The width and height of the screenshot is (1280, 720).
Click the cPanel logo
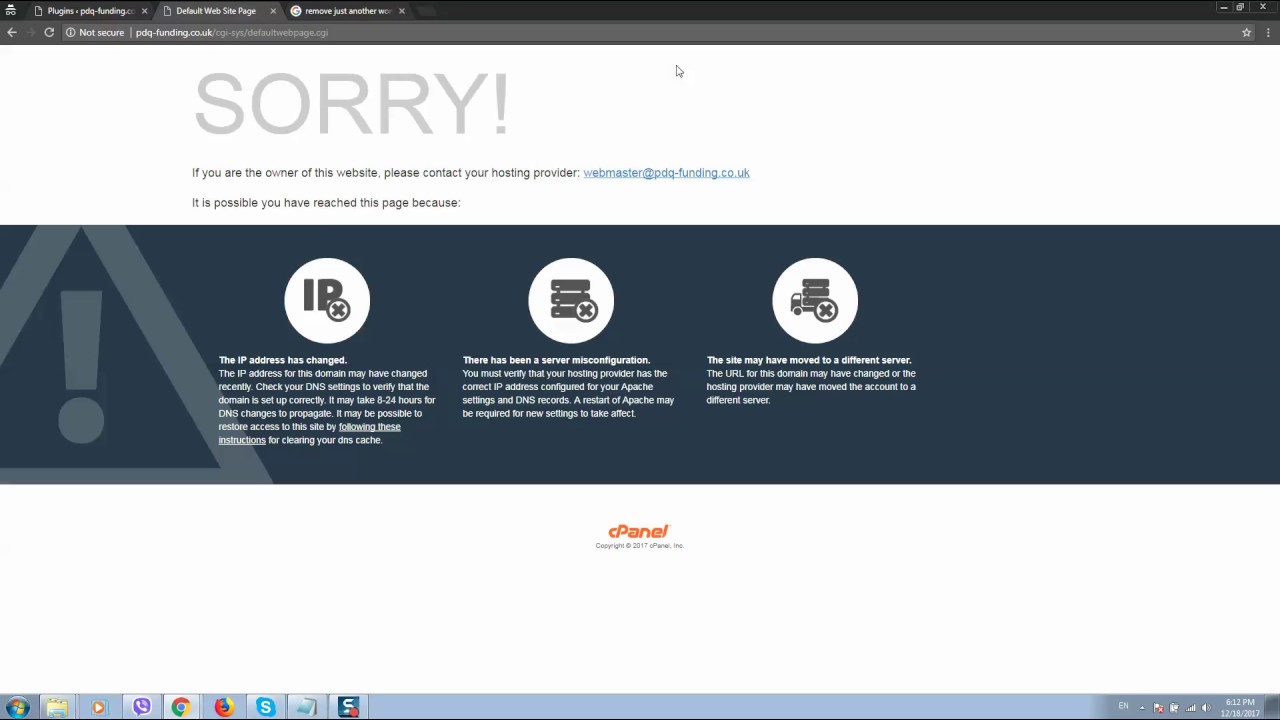coord(638,531)
